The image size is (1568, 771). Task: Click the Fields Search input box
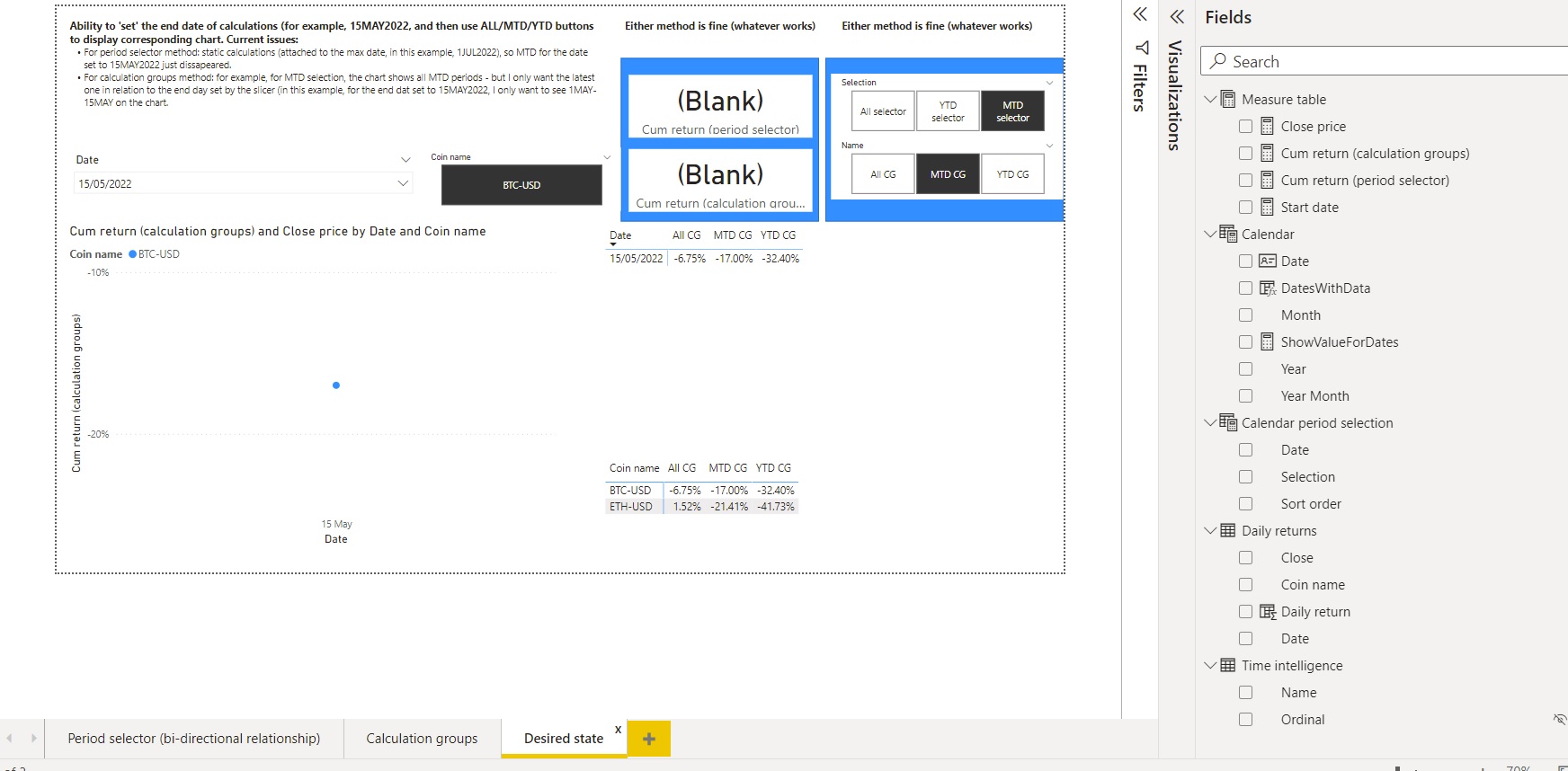tap(1385, 61)
